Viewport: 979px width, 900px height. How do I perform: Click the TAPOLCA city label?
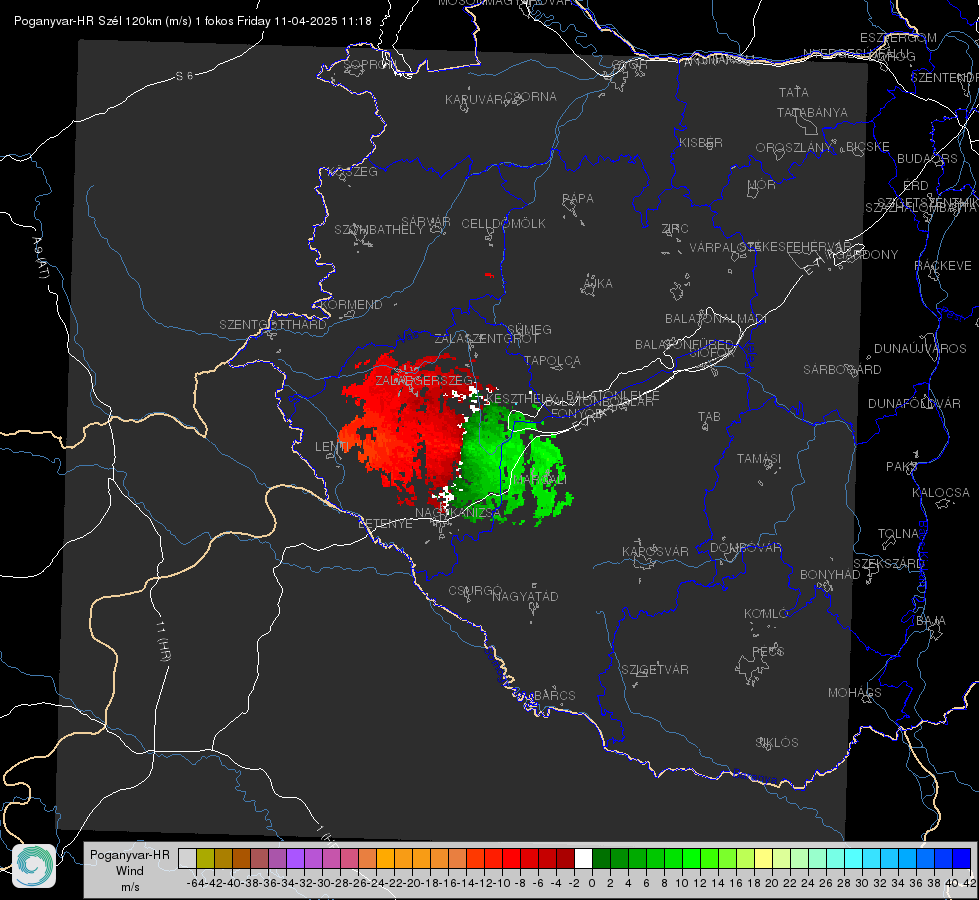[552, 361]
